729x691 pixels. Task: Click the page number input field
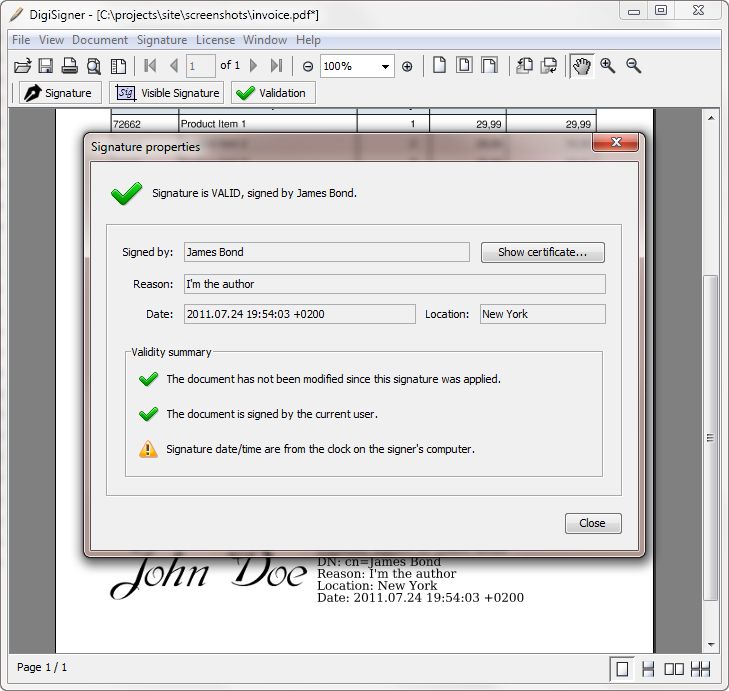pyautogui.click(x=200, y=66)
